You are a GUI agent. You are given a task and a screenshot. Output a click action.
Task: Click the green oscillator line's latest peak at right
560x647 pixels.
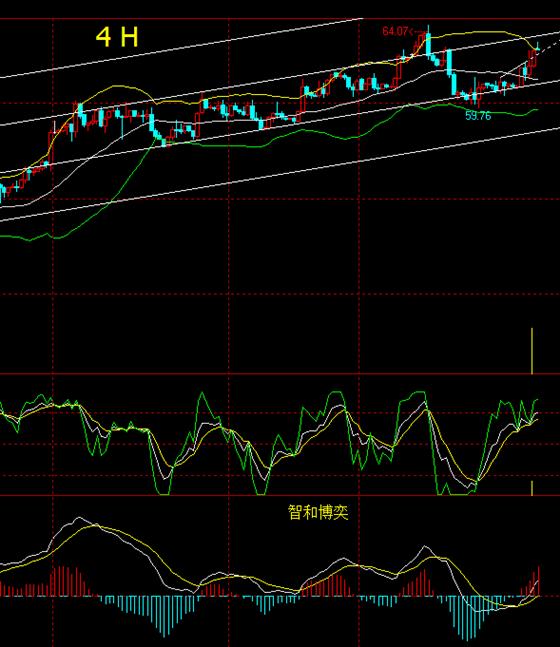coord(536,400)
